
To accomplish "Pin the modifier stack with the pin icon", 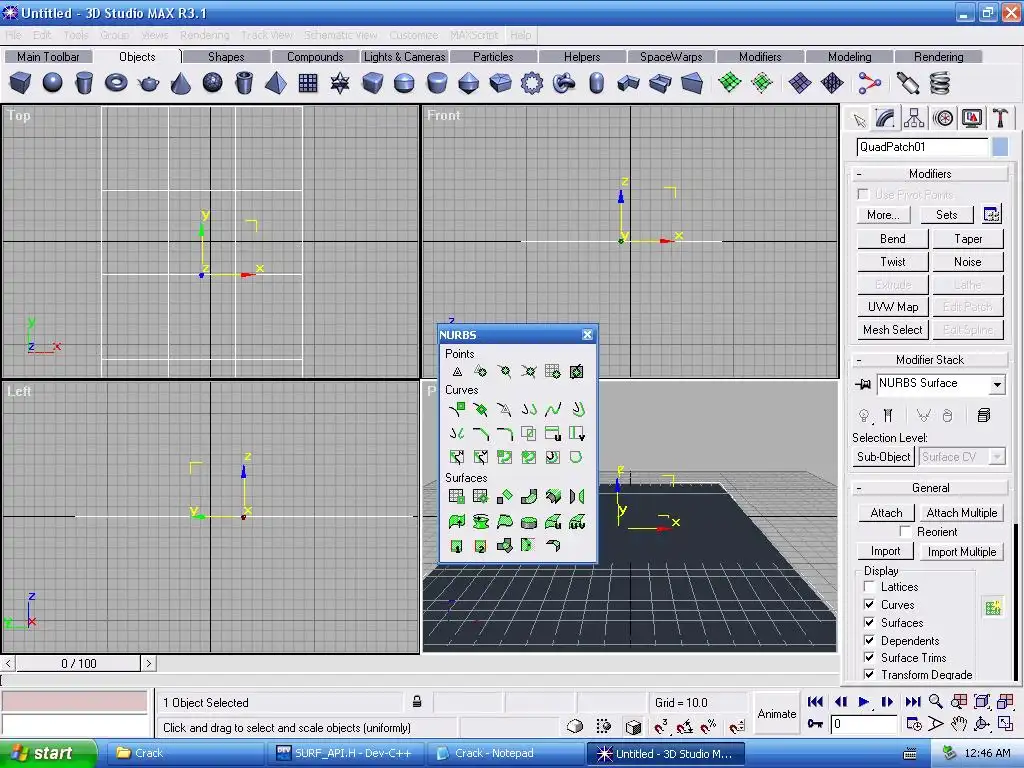I will point(863,384).
